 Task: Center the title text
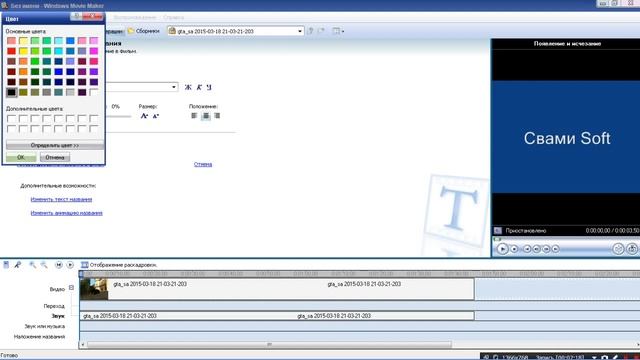(206, 116)
